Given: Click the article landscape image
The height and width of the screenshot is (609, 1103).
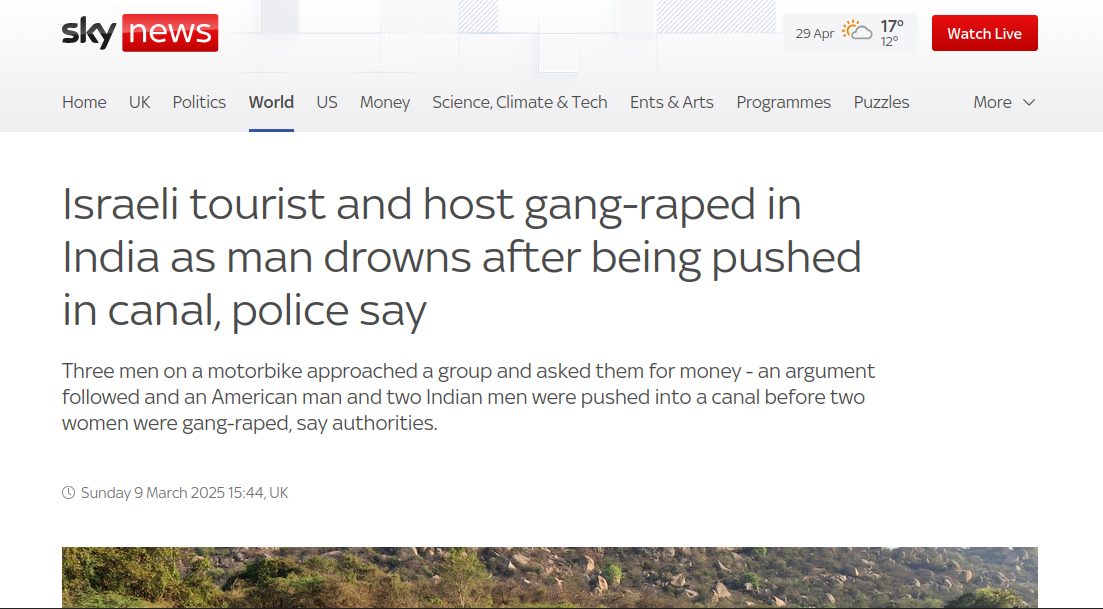Looking at the screenshot, I should click(x=550, y=577).
